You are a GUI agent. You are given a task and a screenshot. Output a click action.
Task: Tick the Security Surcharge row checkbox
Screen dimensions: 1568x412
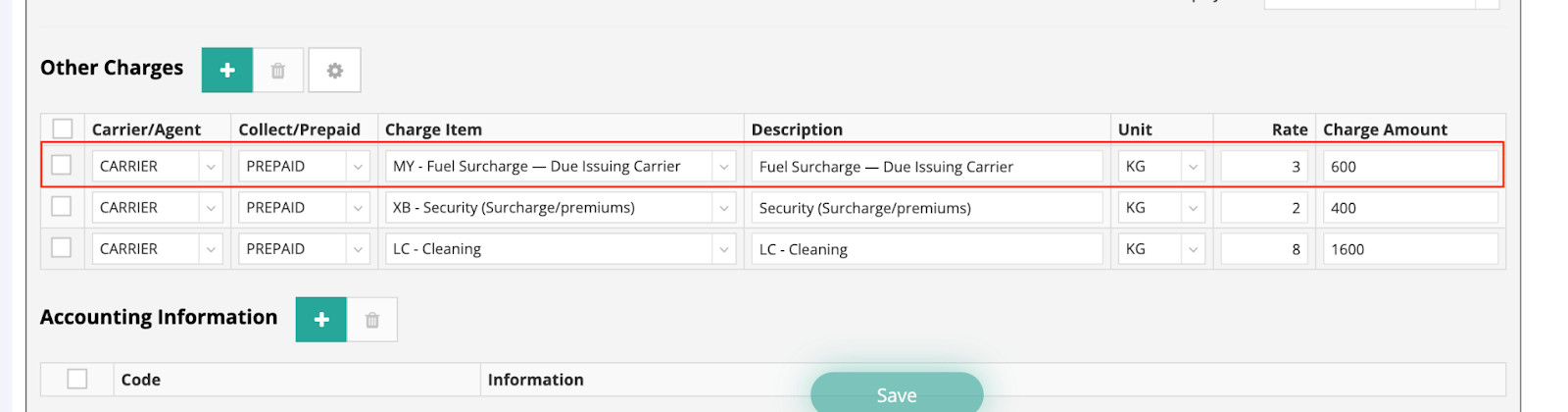62,207
